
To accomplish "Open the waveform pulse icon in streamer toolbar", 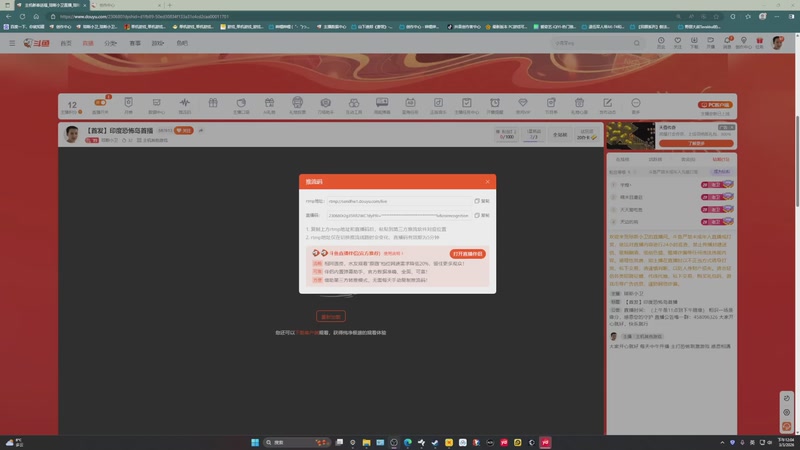I will [x=185, y=103].
